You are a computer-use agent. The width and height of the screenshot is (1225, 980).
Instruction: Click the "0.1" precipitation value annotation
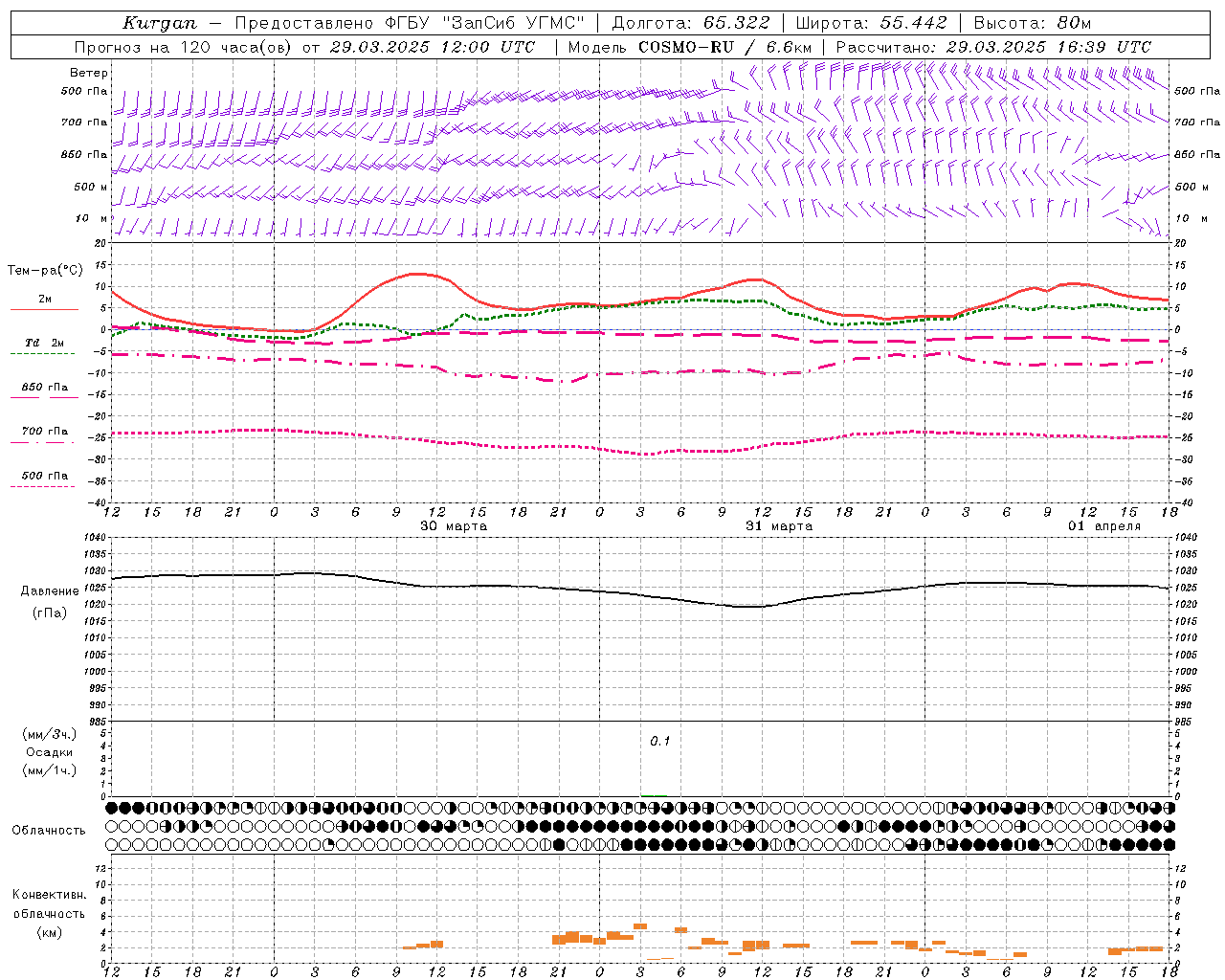point(660,742)
